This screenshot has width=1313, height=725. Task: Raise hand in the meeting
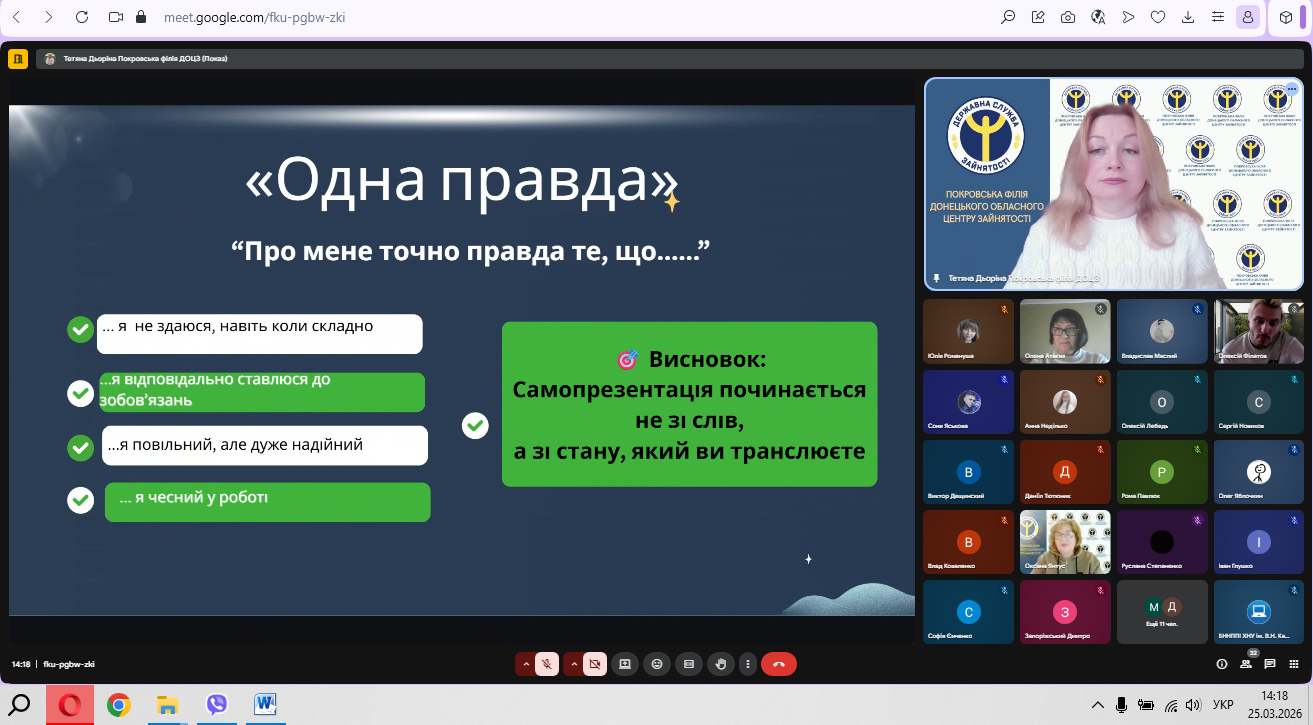(719, 664)
